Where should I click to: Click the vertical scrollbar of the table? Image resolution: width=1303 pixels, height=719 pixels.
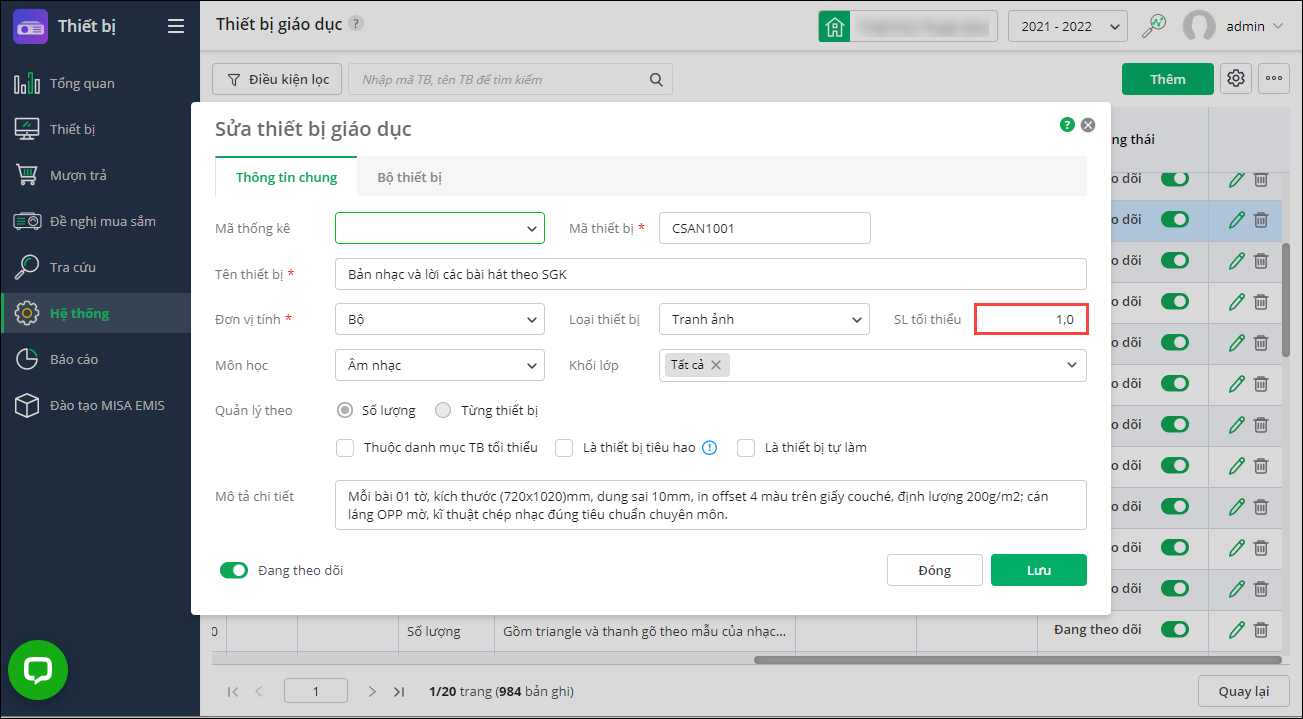(x=1286, y=300)
